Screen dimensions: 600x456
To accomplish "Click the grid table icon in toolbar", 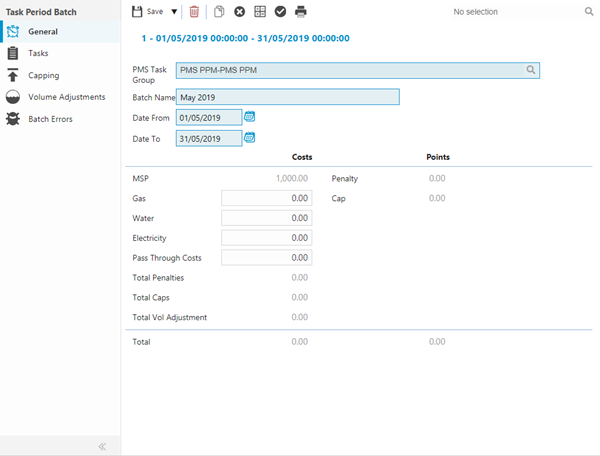I will click(x=260, y=12).
